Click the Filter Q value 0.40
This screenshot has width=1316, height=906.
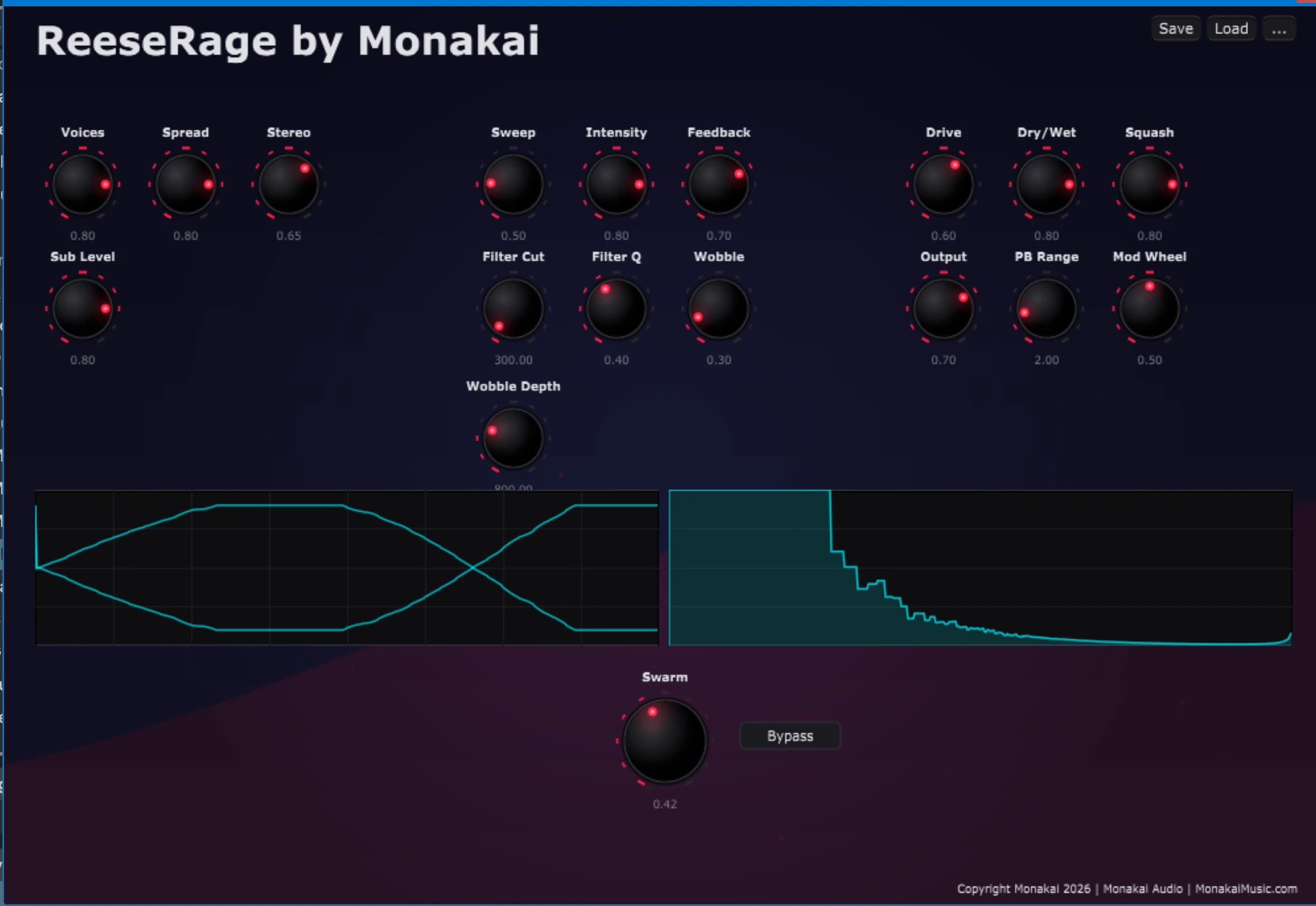[616, 360]
